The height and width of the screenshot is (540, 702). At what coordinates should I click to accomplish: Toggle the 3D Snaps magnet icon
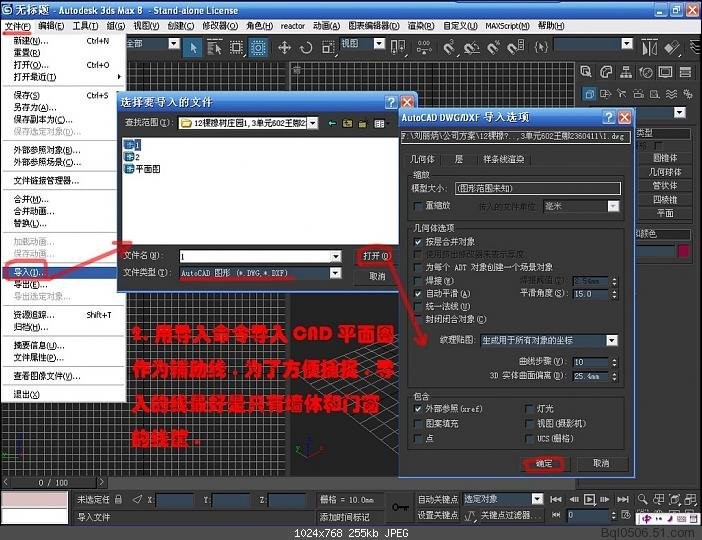pyautogui.click(x=449, y=47)
